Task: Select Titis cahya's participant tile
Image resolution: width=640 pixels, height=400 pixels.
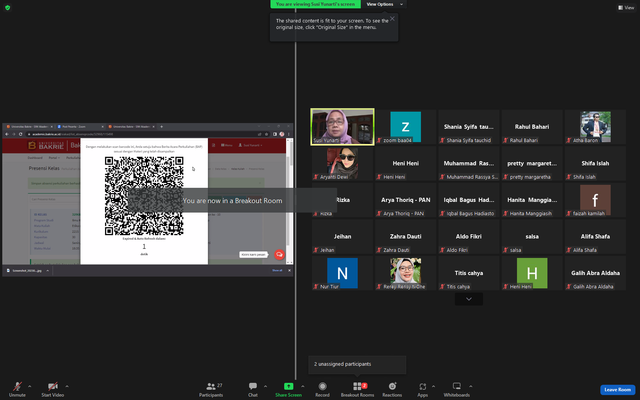Action: coord(469,273)
